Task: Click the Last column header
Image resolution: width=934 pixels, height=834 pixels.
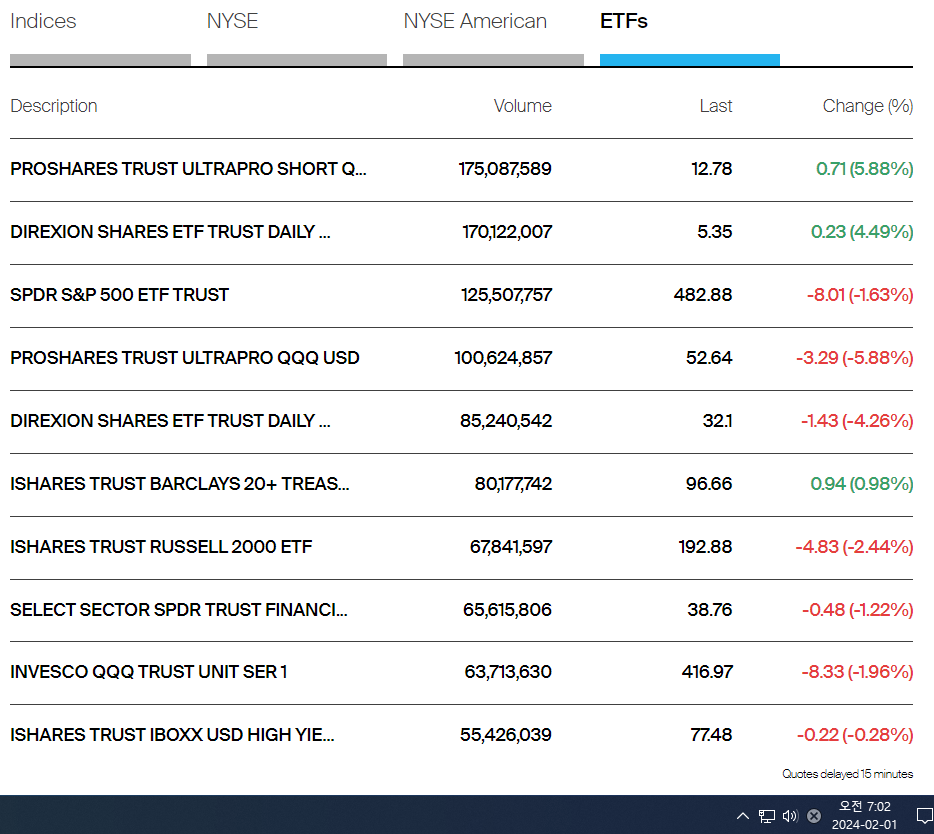Action: coord(715,105)
